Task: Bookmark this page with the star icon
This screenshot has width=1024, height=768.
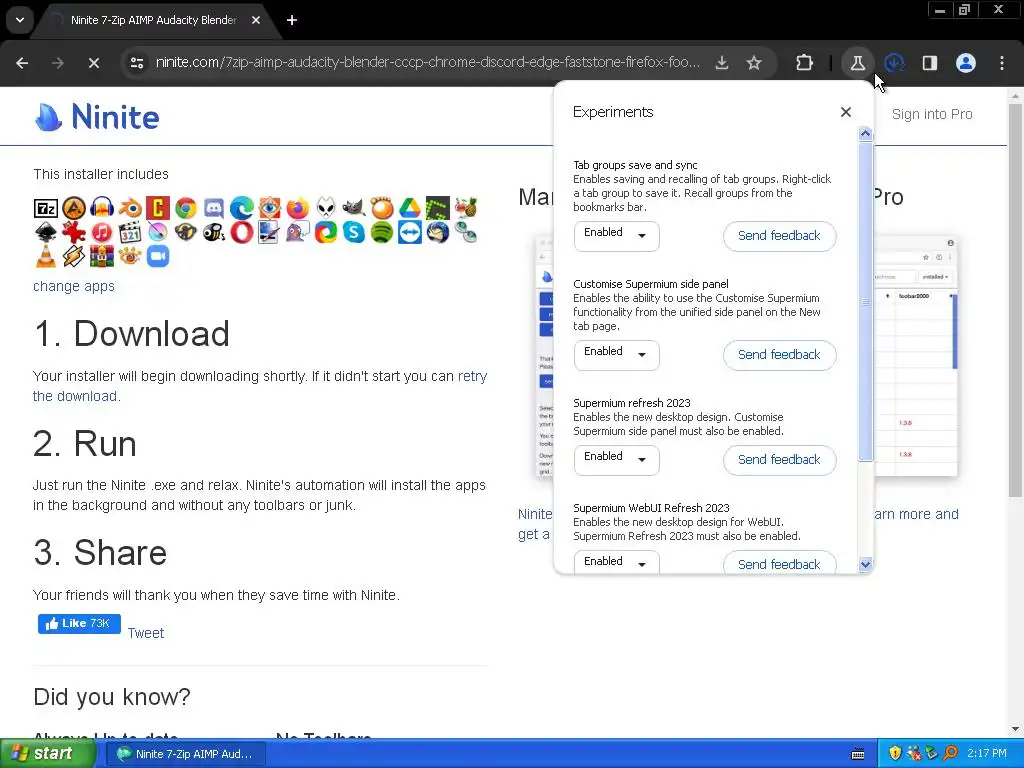Action: point(754,63)
